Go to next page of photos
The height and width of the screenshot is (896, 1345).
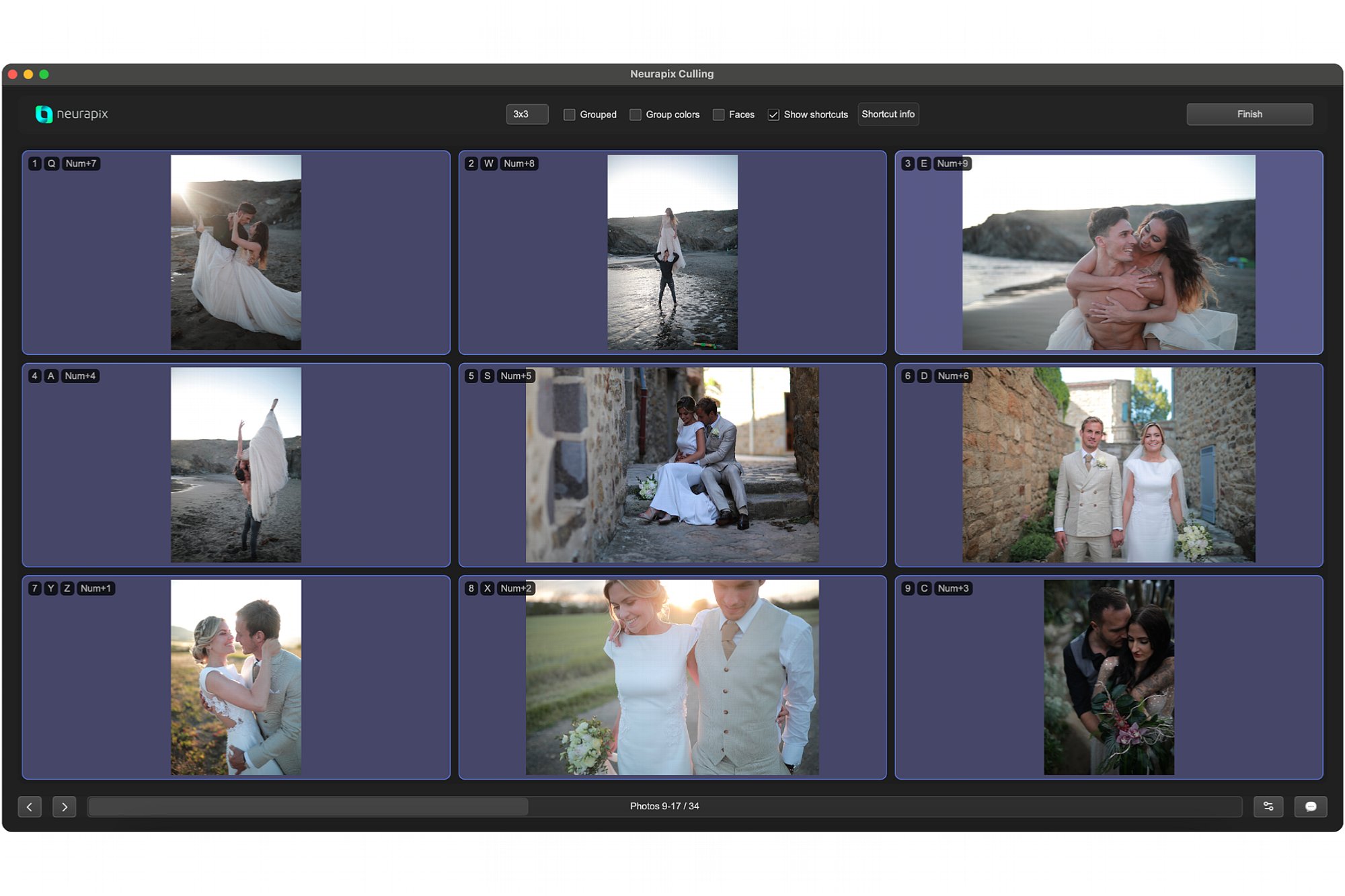pyautogui.click(x=65, y=807)
